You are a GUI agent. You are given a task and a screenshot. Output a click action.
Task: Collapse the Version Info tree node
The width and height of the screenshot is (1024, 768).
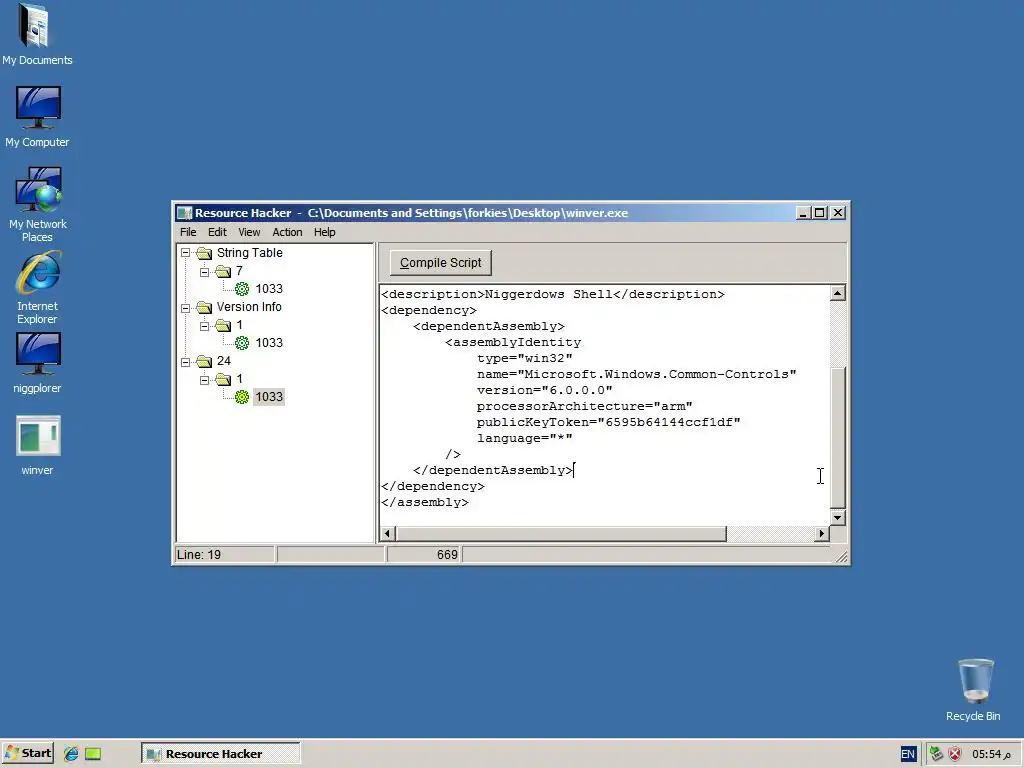click(x=185, y=307)
